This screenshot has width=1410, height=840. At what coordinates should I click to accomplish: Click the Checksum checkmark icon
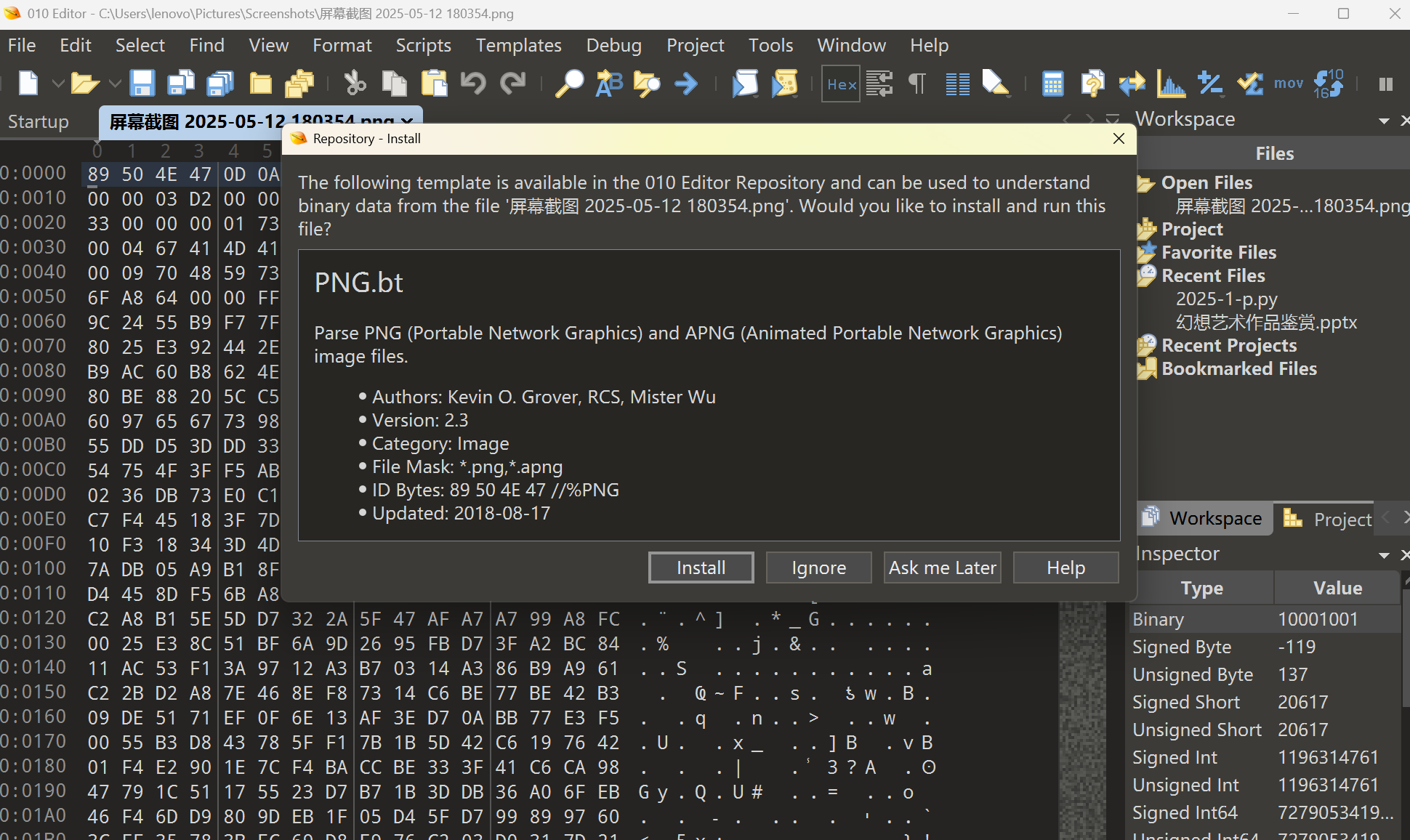(1250, 84)
